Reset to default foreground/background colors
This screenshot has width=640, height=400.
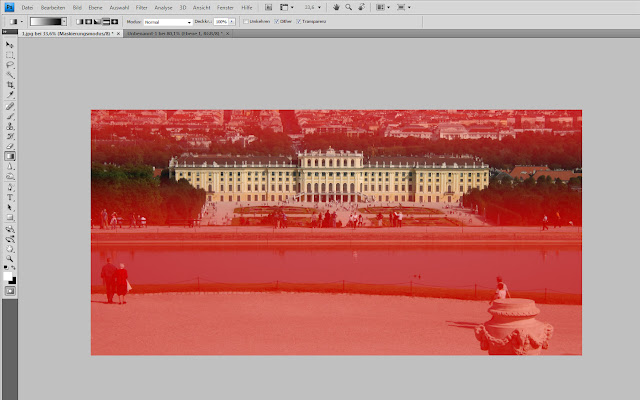(x=6, y=268)
